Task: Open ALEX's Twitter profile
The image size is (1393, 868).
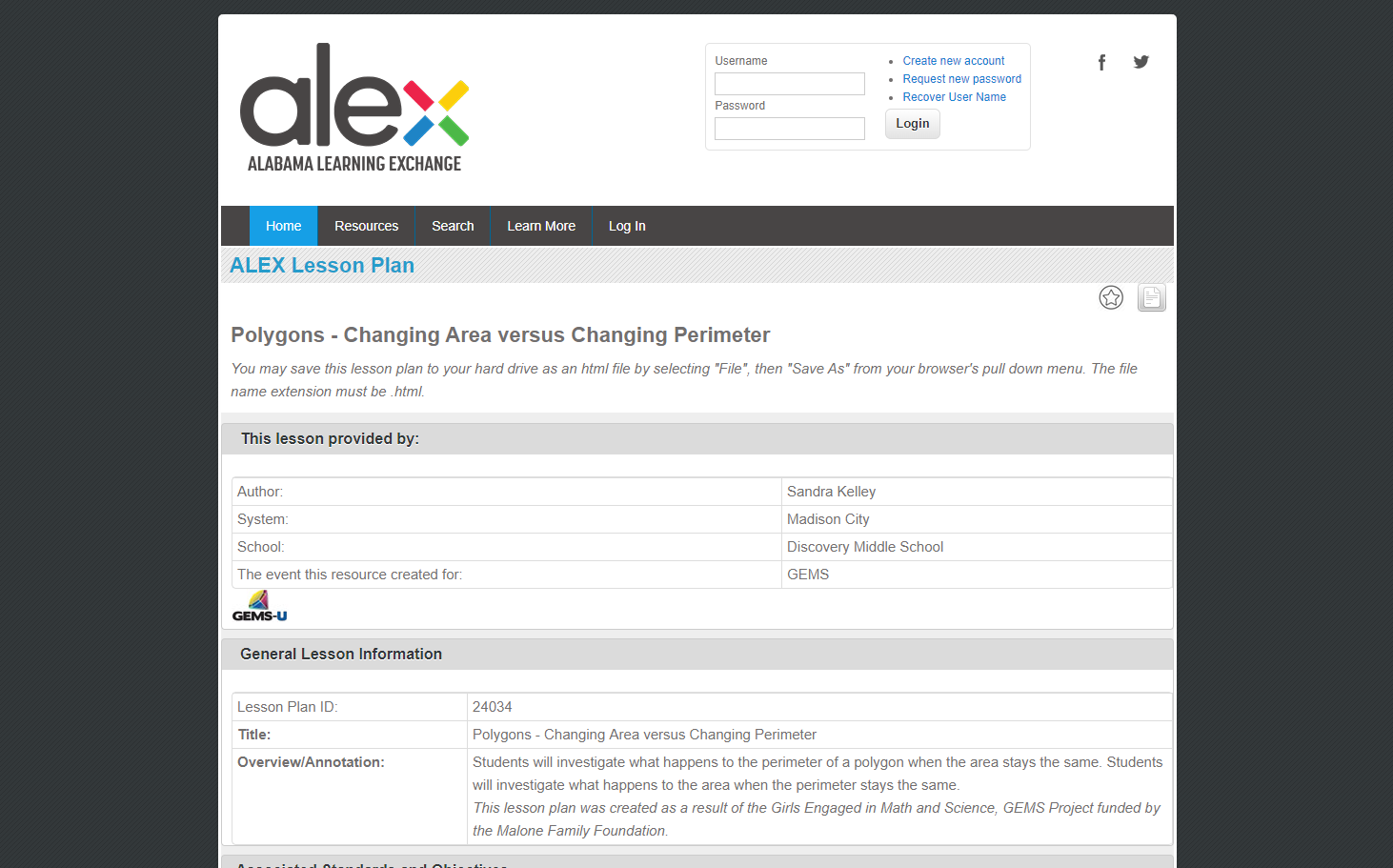Action: point(1141,61)
